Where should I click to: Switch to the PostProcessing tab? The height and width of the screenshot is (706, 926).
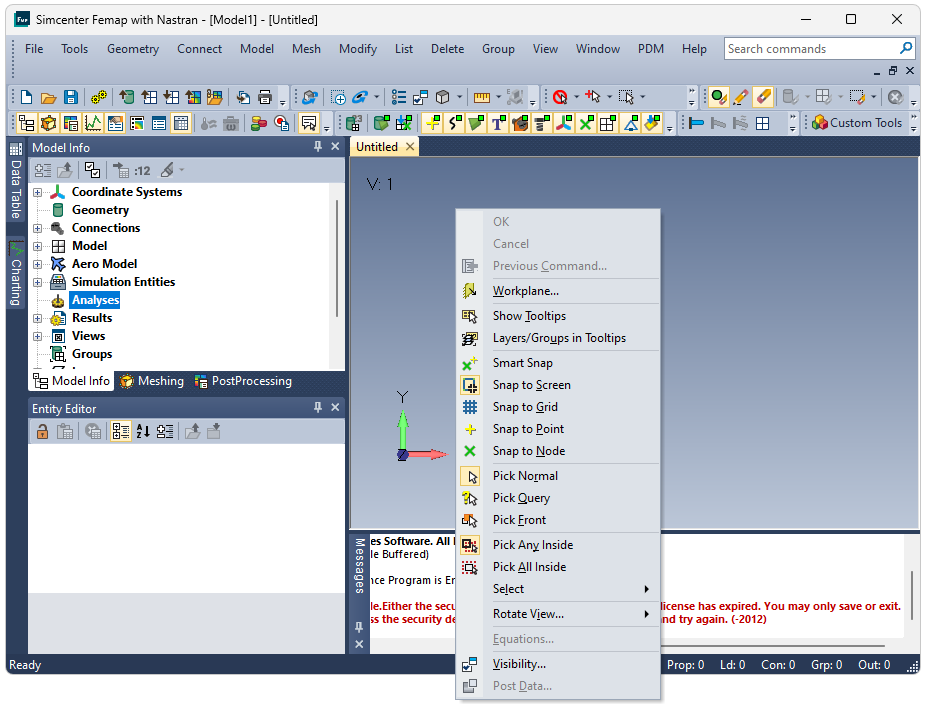coord(244,381)
